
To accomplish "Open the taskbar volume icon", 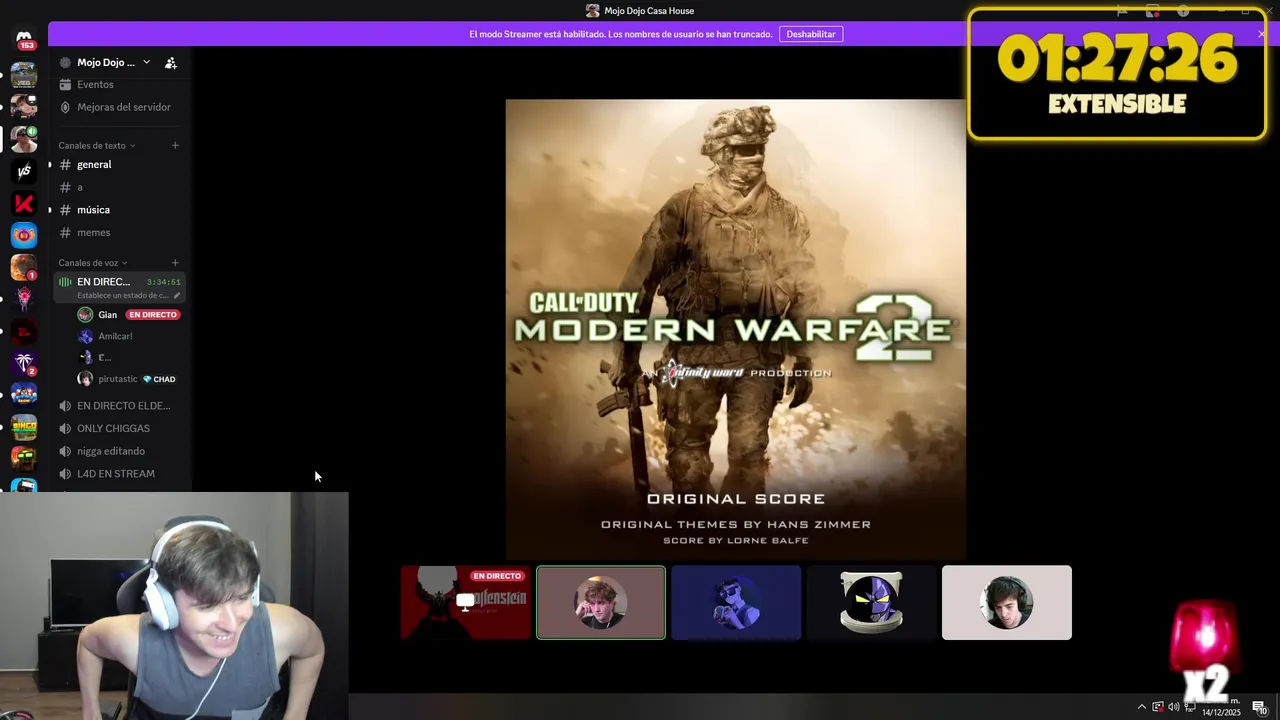I will click(x=1174, y=707).
